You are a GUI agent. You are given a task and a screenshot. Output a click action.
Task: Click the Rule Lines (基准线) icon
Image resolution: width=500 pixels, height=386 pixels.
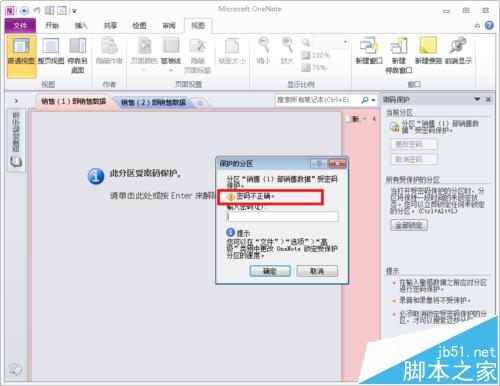pos(171,46)
